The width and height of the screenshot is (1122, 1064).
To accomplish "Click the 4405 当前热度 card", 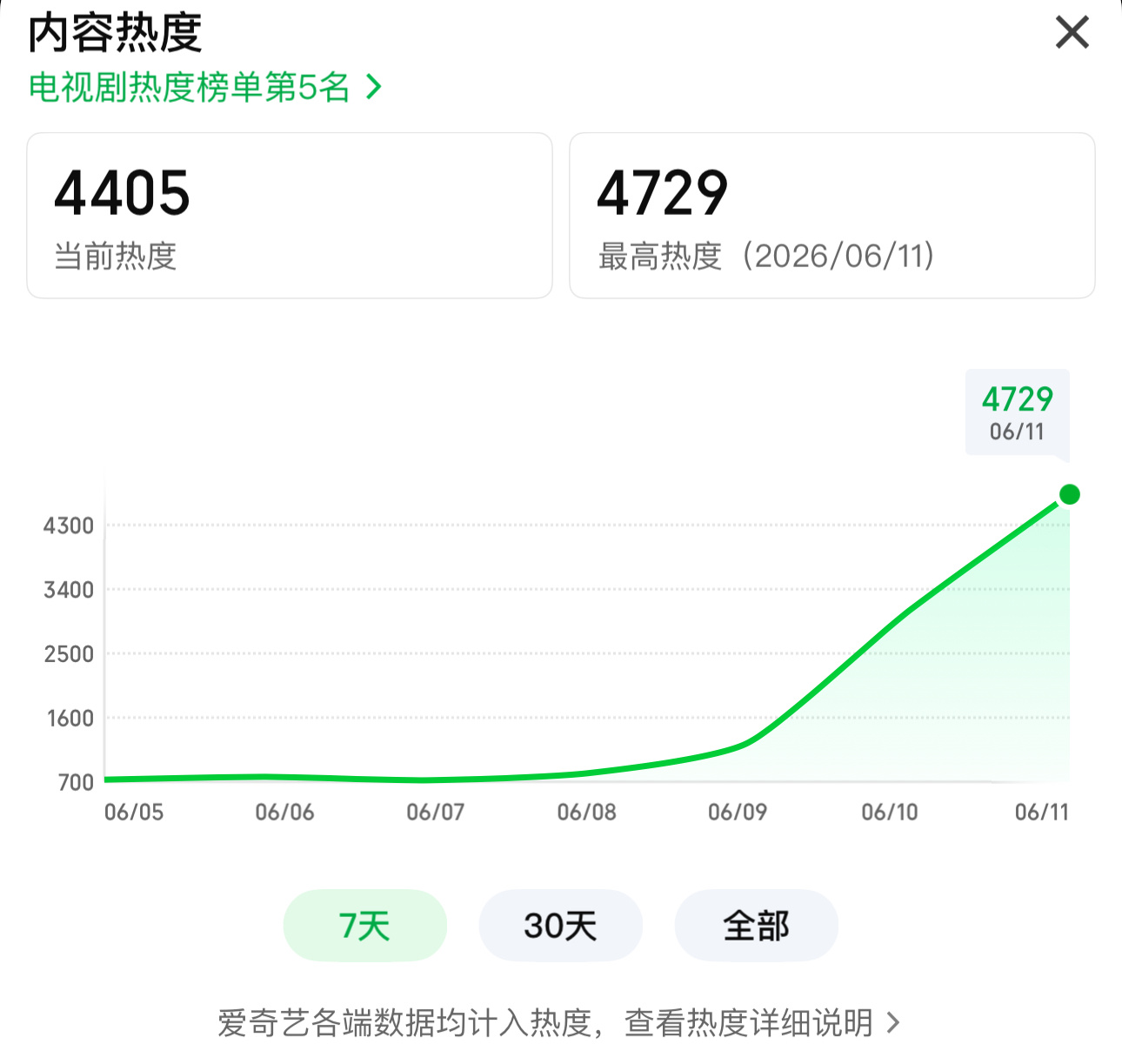I will pyautogui.click(x=290, y=216).
